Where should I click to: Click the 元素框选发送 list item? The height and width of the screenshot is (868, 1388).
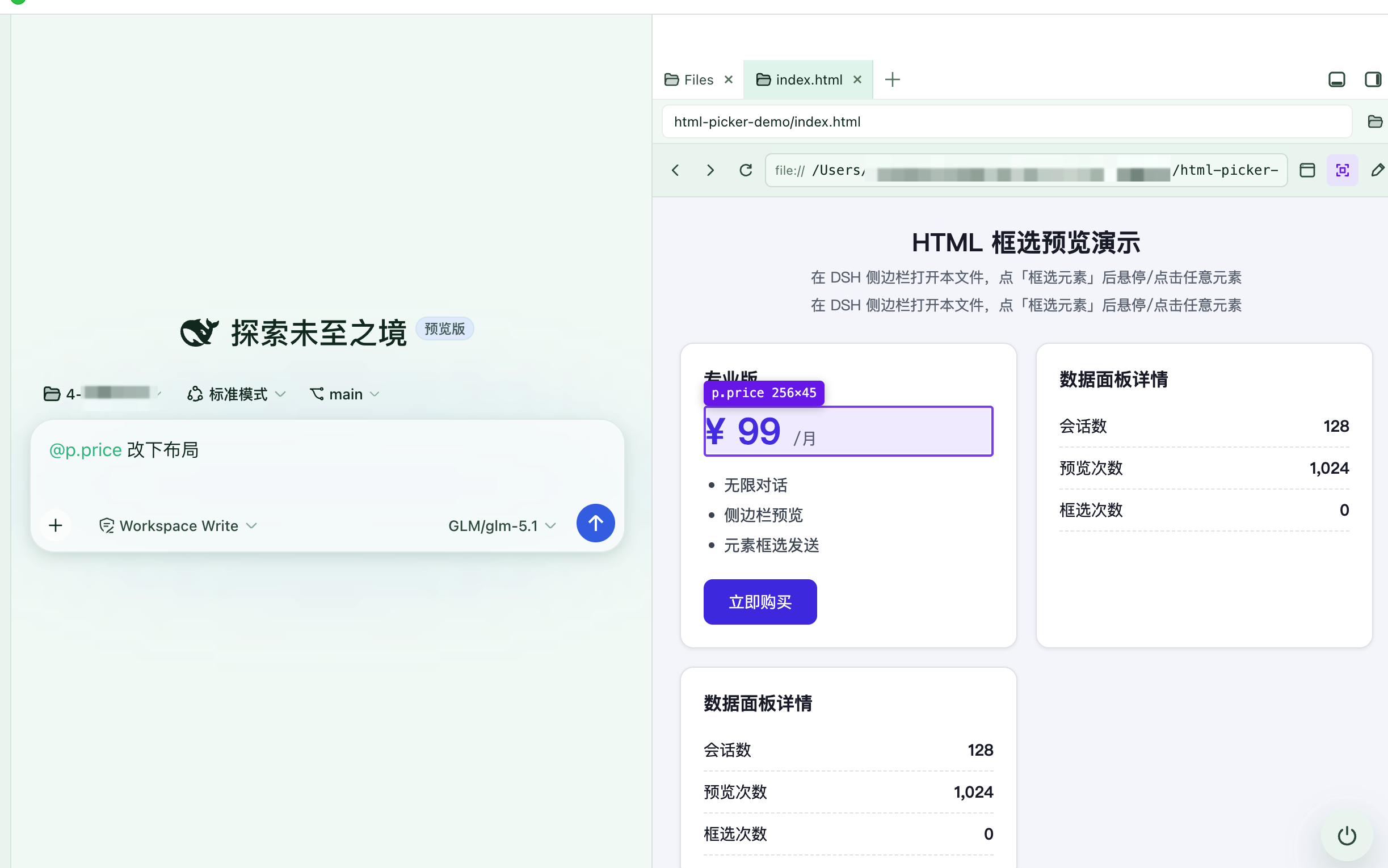pos(771,545)
